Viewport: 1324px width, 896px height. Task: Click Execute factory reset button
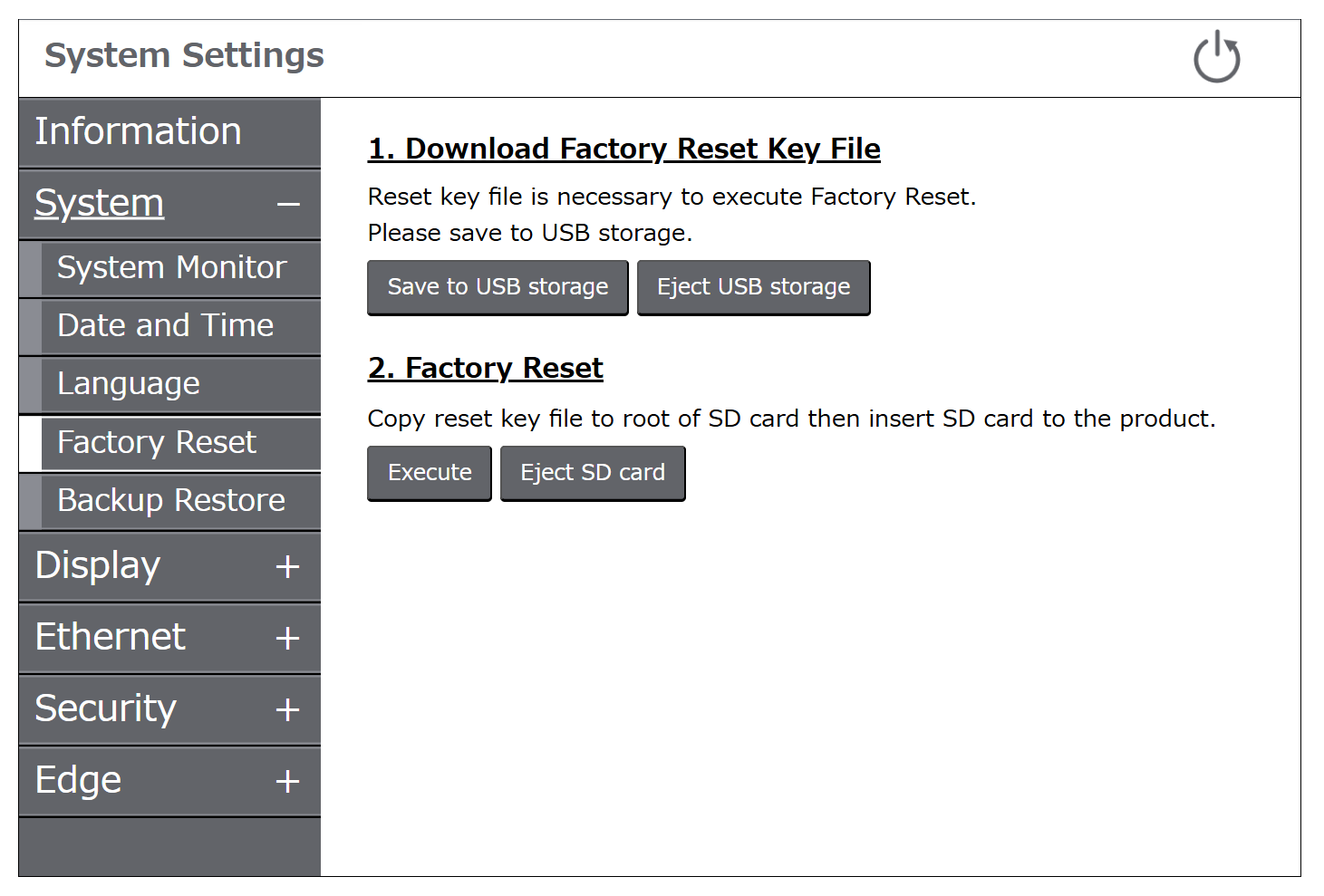[430, 473]
